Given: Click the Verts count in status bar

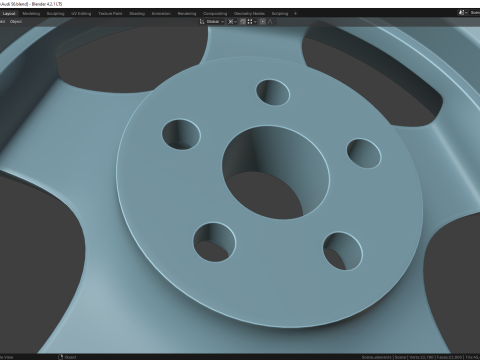Looking at the screenshot, I should pyautogui.click(x=421, y=357).
